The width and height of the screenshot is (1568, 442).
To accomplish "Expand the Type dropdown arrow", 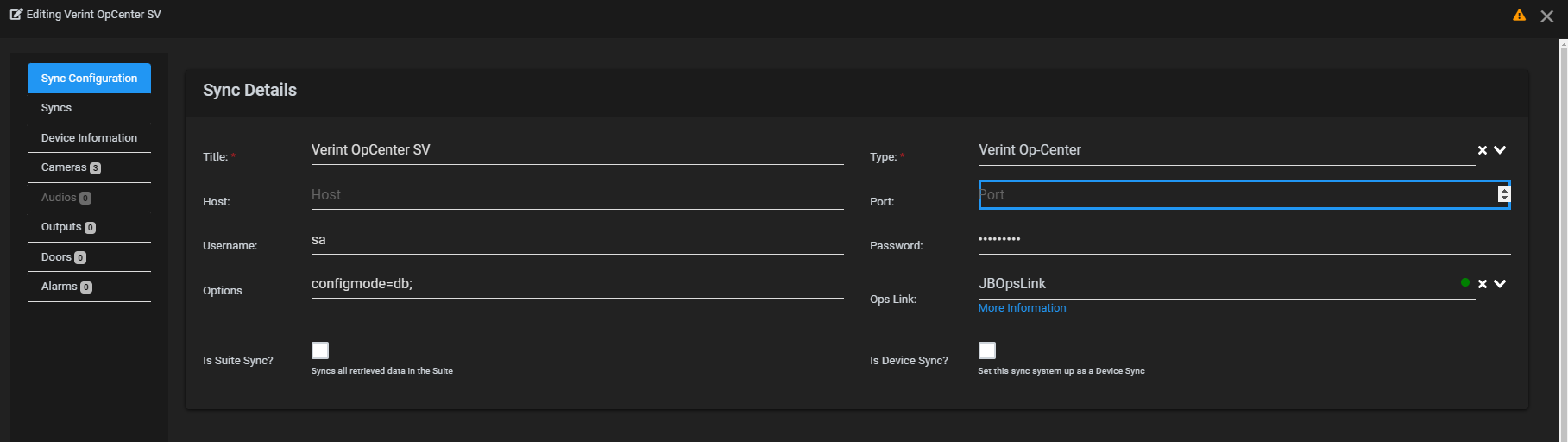I will tap(1500, 150).
